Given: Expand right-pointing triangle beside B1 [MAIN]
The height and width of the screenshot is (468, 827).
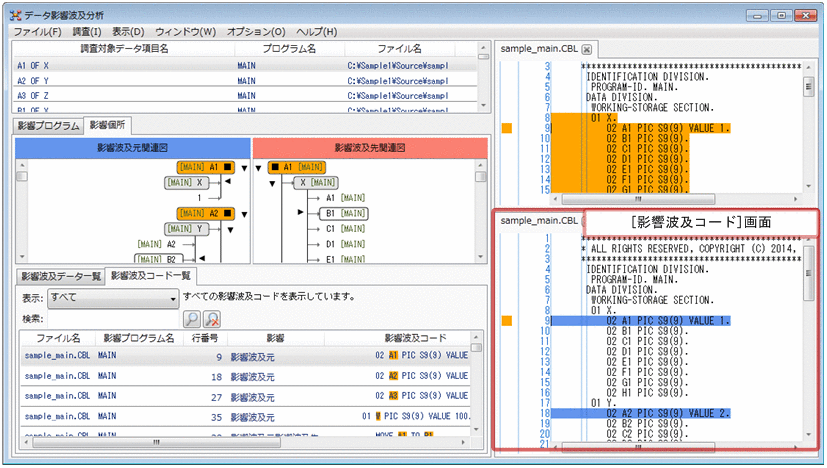Looking at the screenshot, I should pos(301,212).
